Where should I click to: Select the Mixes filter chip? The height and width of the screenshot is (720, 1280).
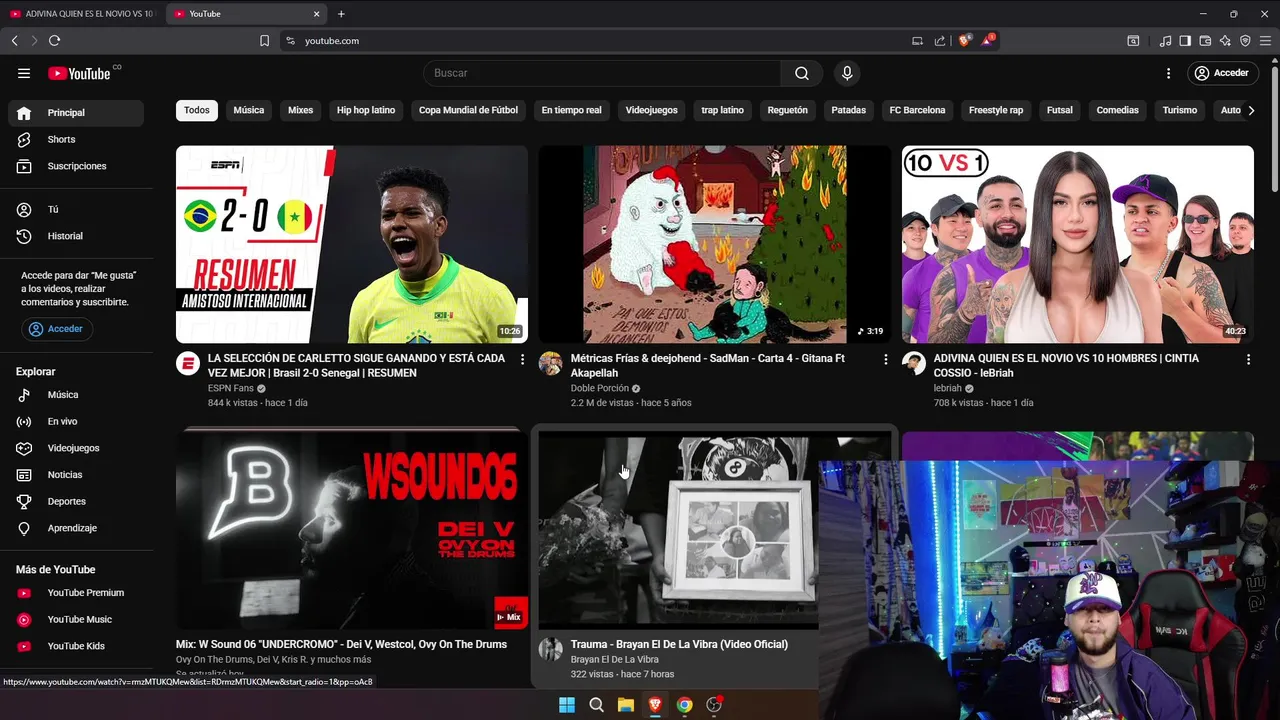pos(301,110)
